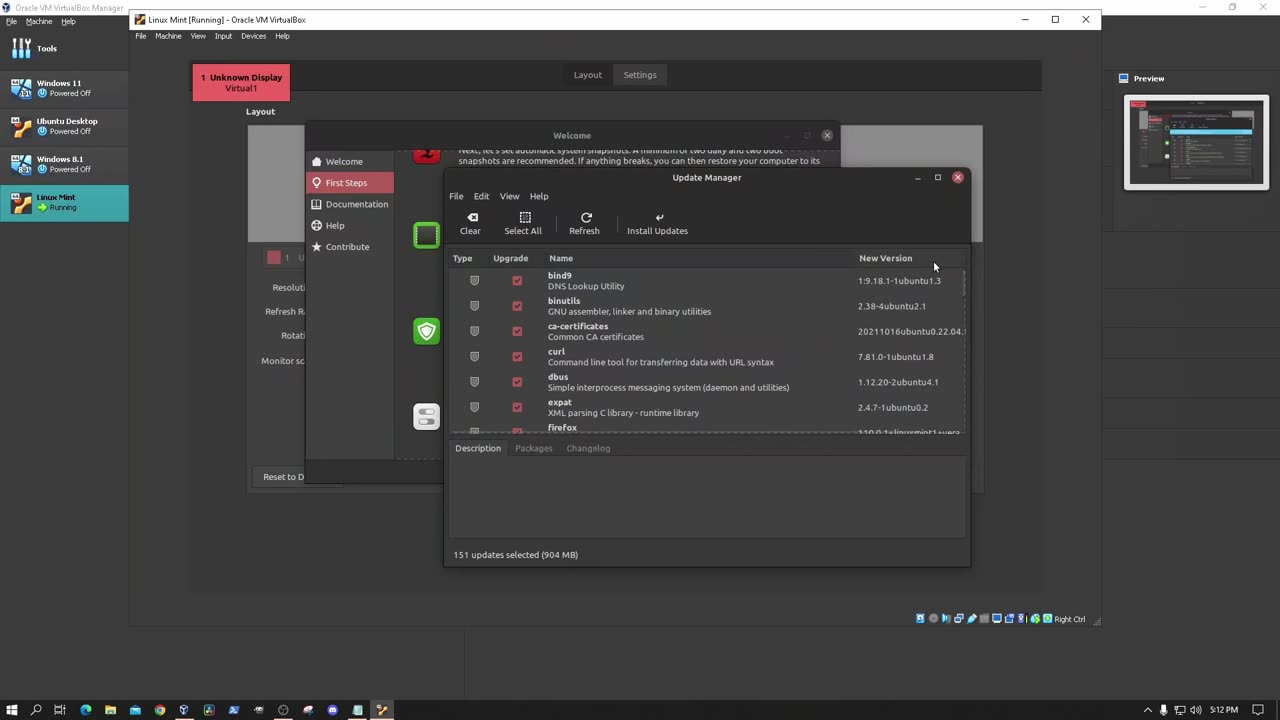Click the green square icon in Welcome window
Screen dimensions: 1280x720
point(427,235)
